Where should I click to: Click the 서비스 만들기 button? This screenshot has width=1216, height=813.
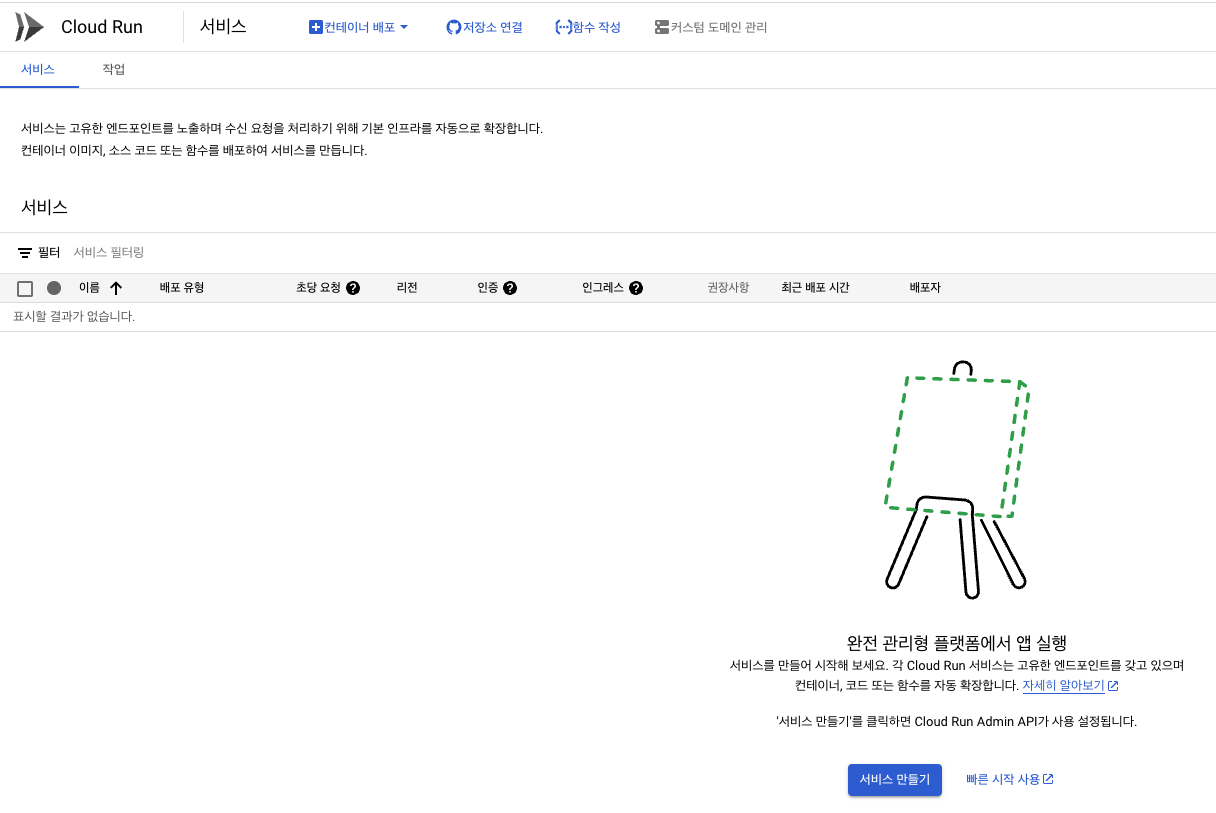coord(895,779)
